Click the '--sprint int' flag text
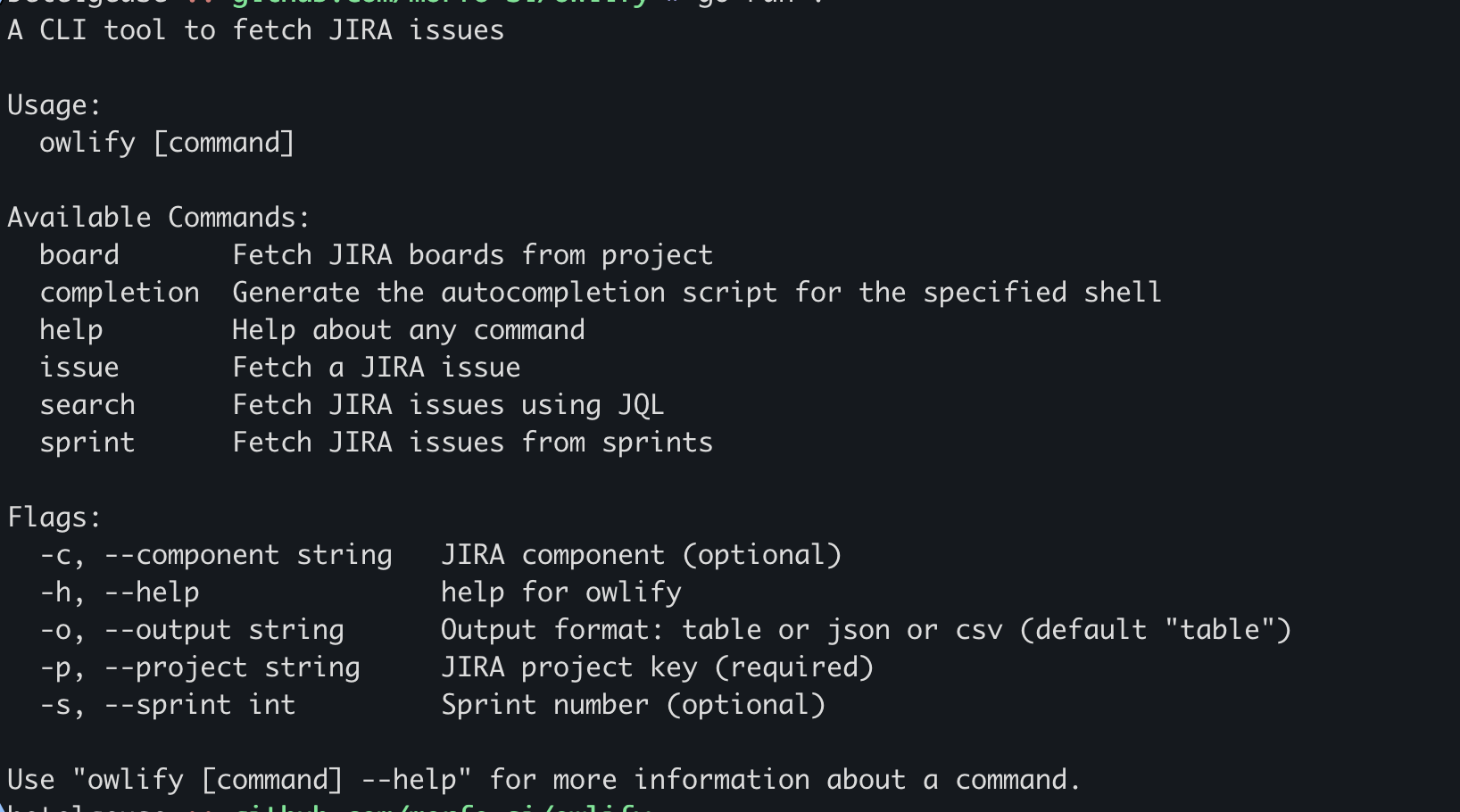Viewport: 1460px width, 812px height. pyautogui.click(x=200, y=706)
